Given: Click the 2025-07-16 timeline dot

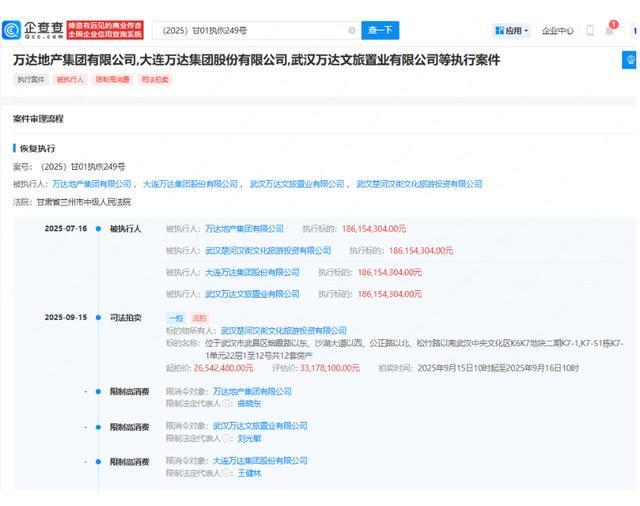Looking at the screenshot, I should 98,229.
